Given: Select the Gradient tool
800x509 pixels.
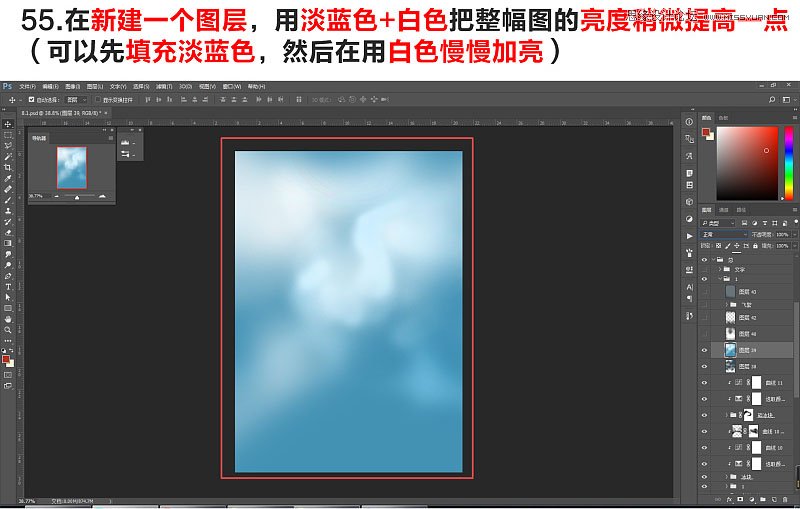Looking at the screenshot, I should click(x=8, y=243).
